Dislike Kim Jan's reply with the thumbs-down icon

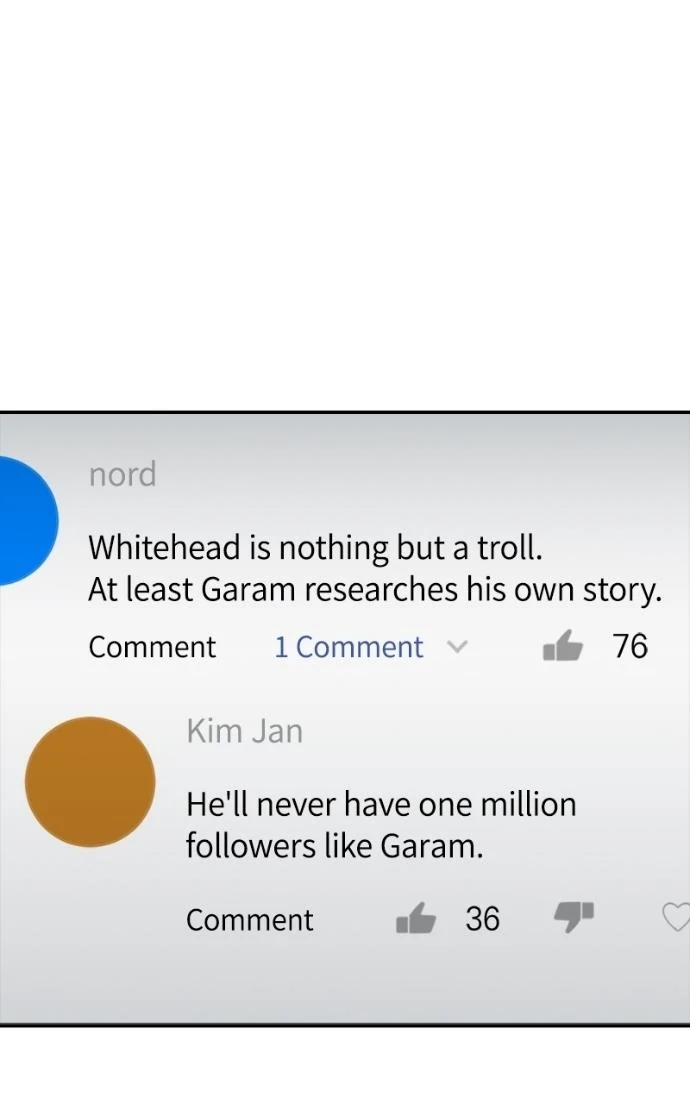click(574, 918)
